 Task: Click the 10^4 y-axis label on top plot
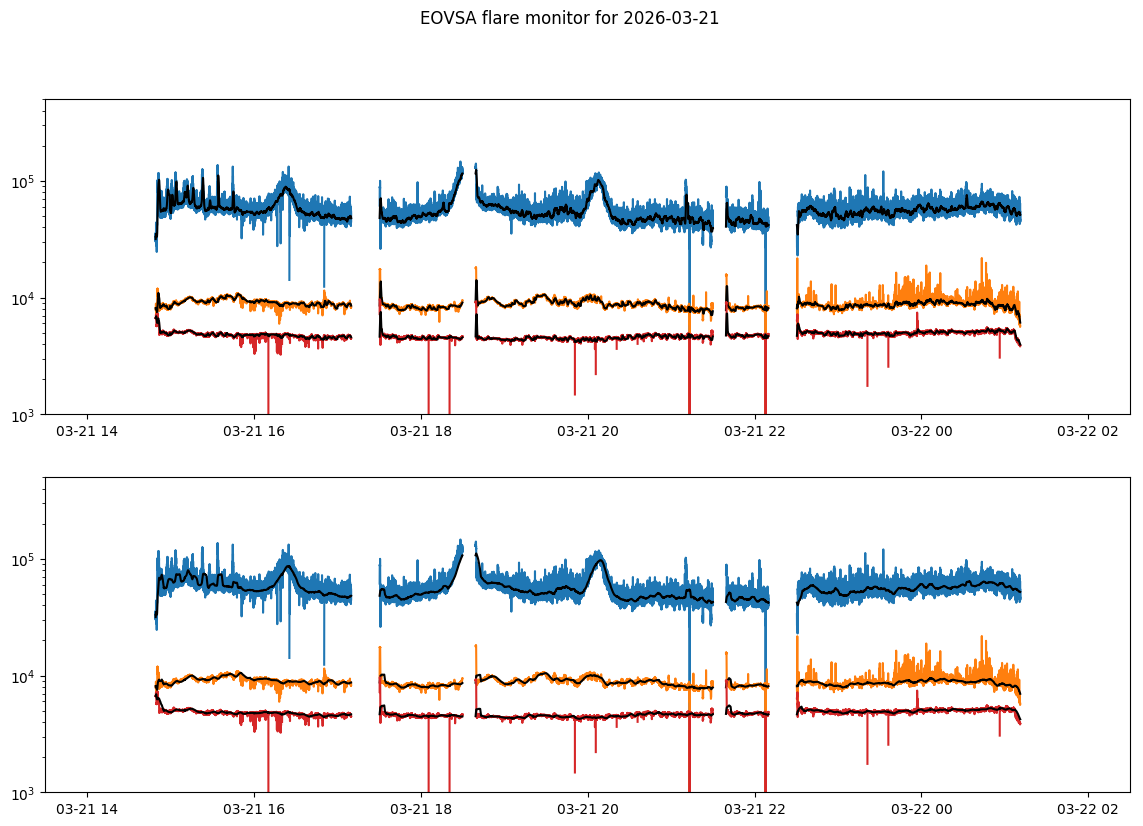[24, 298]
